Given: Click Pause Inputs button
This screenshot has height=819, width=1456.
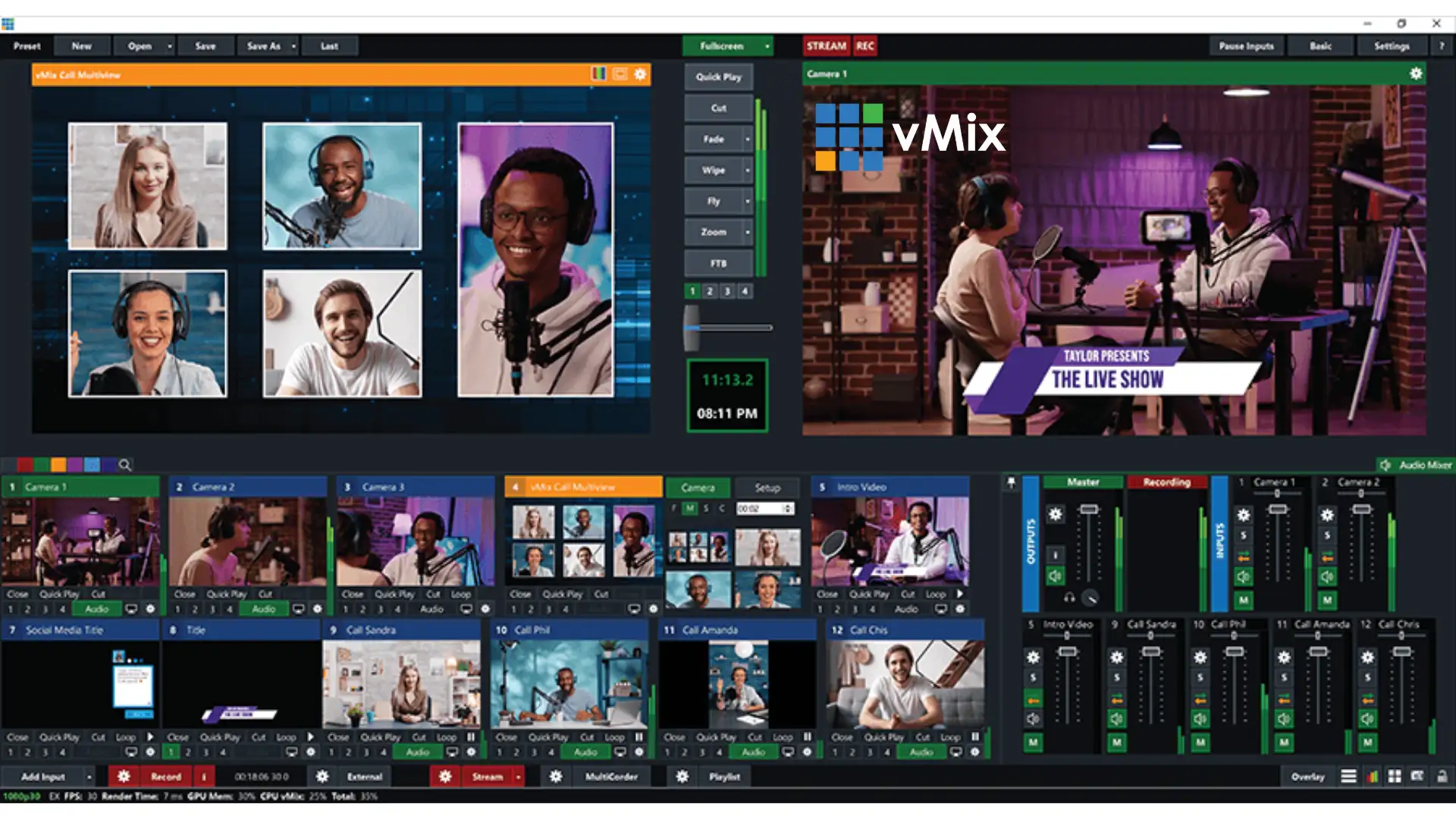Looking at the screenshot, I should point(1246,46).
